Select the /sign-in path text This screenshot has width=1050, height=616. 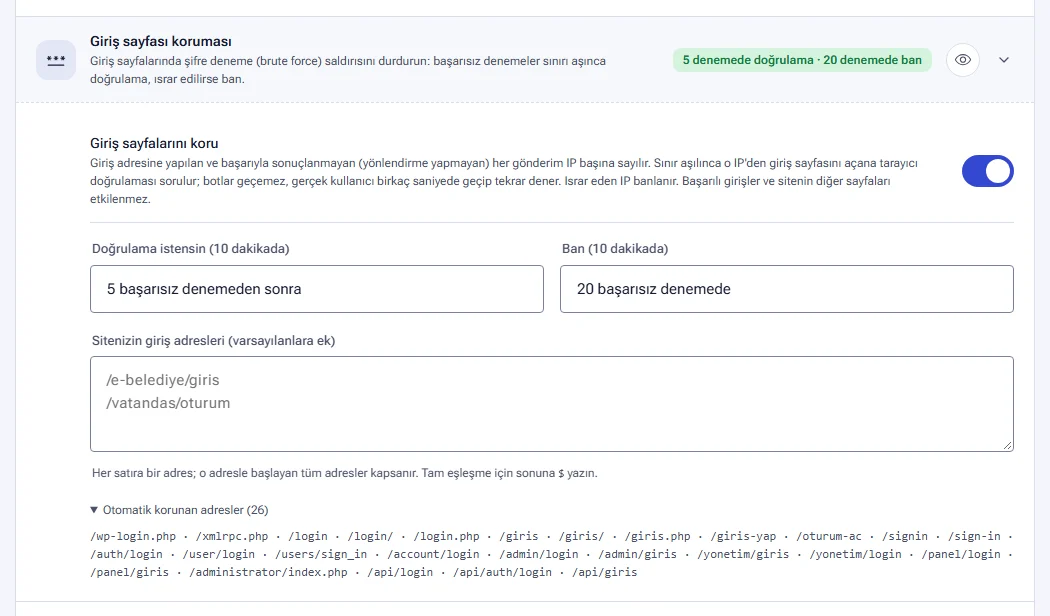coord(974,536)
